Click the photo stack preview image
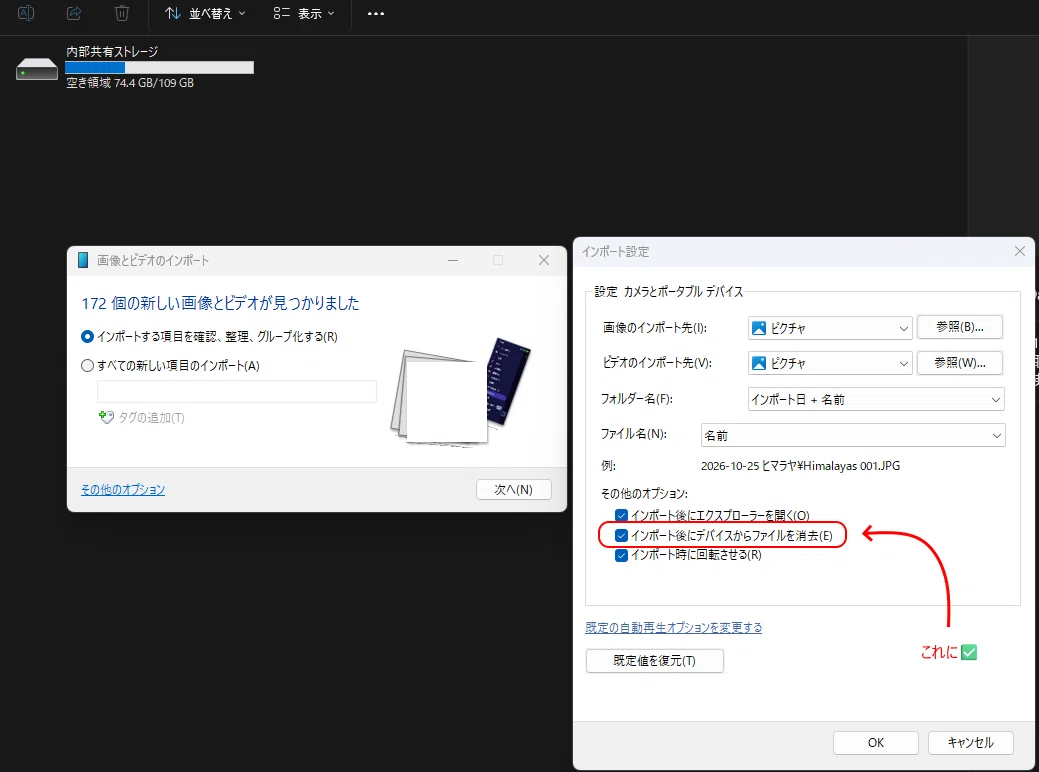The image size is (1039, 772). click(461, 391)
